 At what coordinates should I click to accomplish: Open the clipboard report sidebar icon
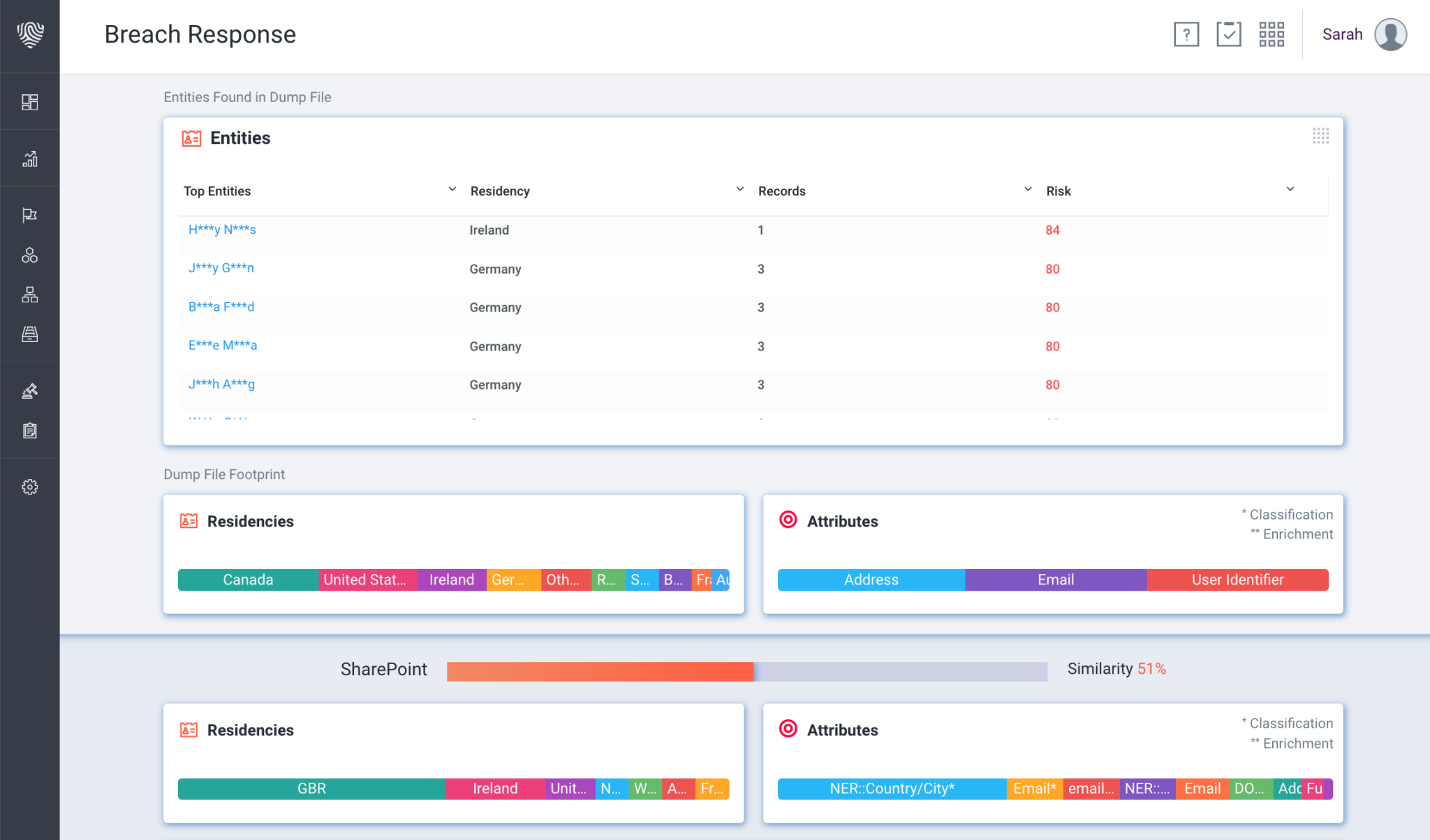coord(29,431)
